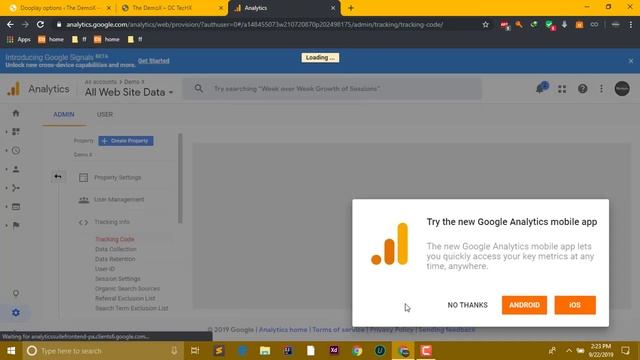Go to the Analytics Home sidebar icon
Image resolution: width=640 pixels, height=360 pixels.
click(16, 113)
